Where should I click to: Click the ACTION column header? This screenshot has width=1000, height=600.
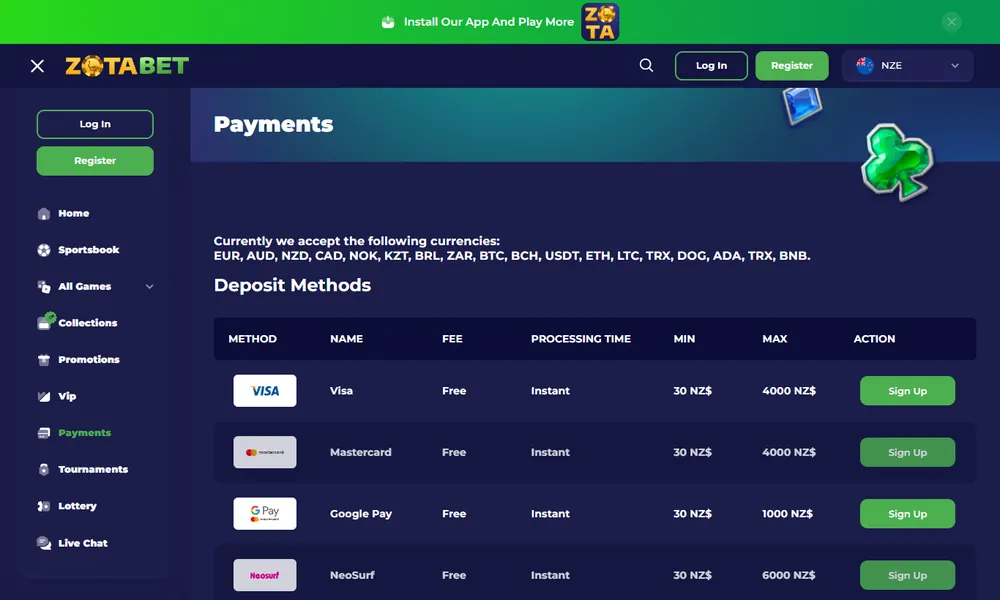click(874, 339)
